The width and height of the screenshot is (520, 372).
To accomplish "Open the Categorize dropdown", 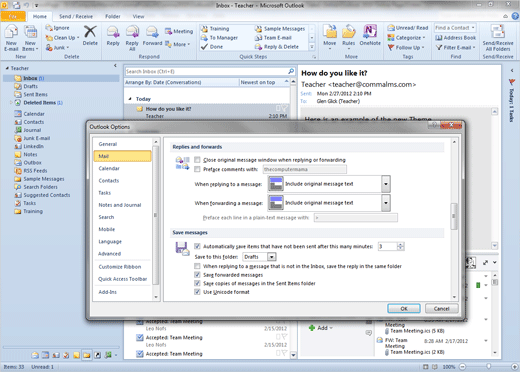I will pos(407,38).
